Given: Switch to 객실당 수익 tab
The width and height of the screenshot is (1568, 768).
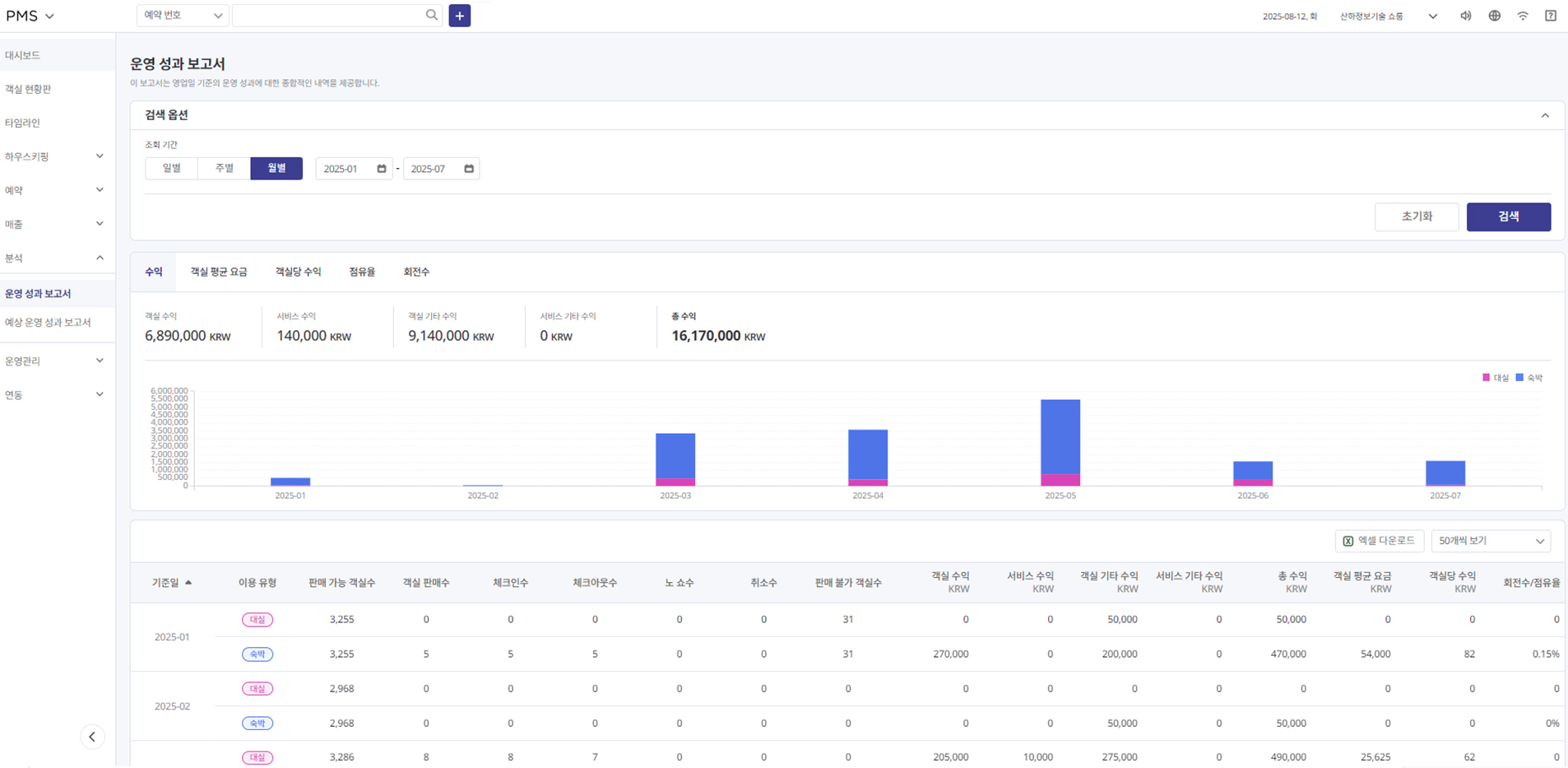Looking at the screenshot, I should (x=298, y=272).
